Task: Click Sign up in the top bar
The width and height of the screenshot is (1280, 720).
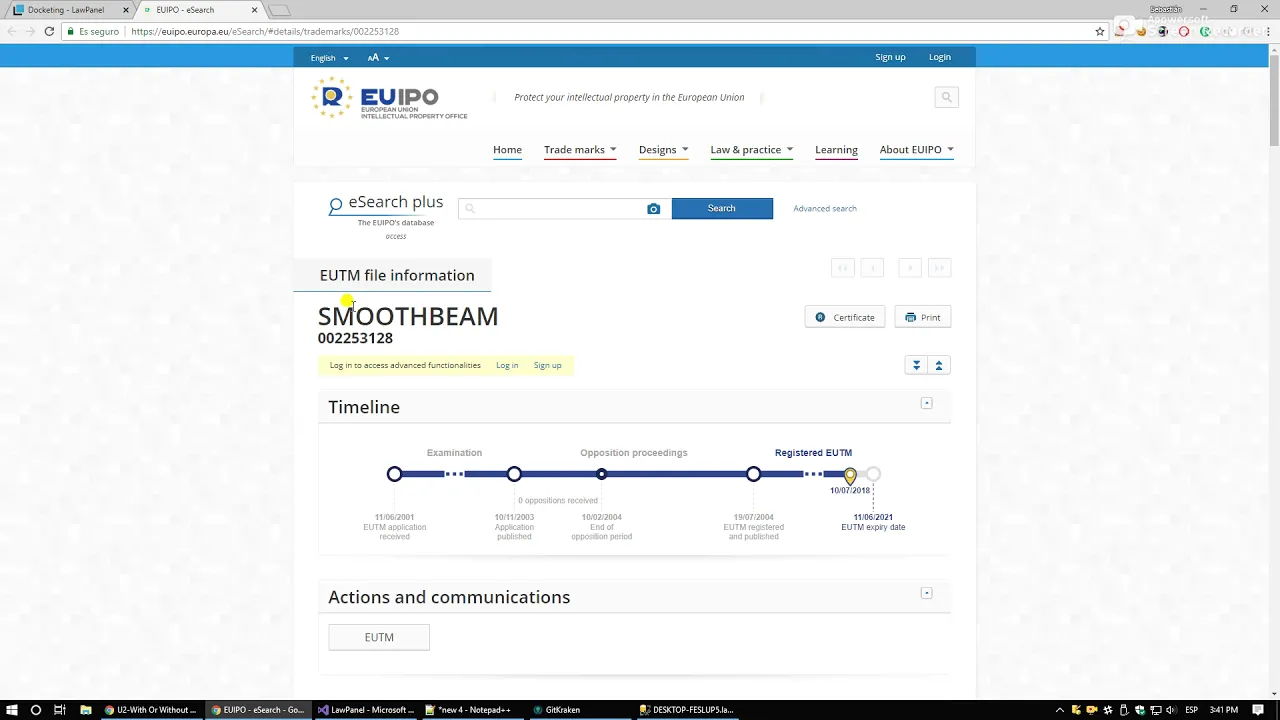Action: tap(890, 57)
